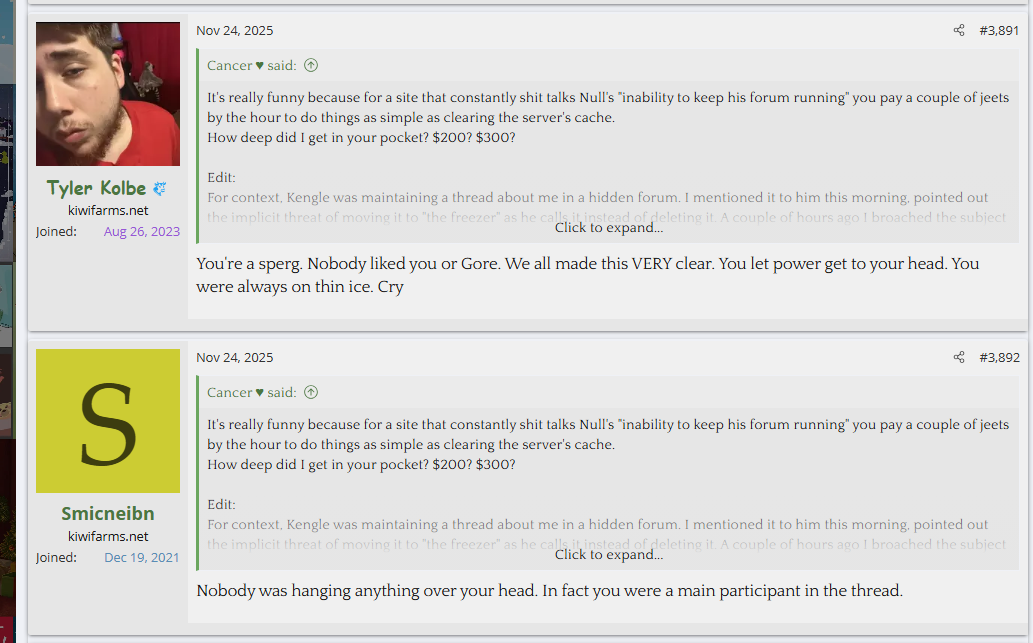Click "Cancer ♥ said:" in first quote
This screenshot has width=1033, height=643.
click(251, 66)
